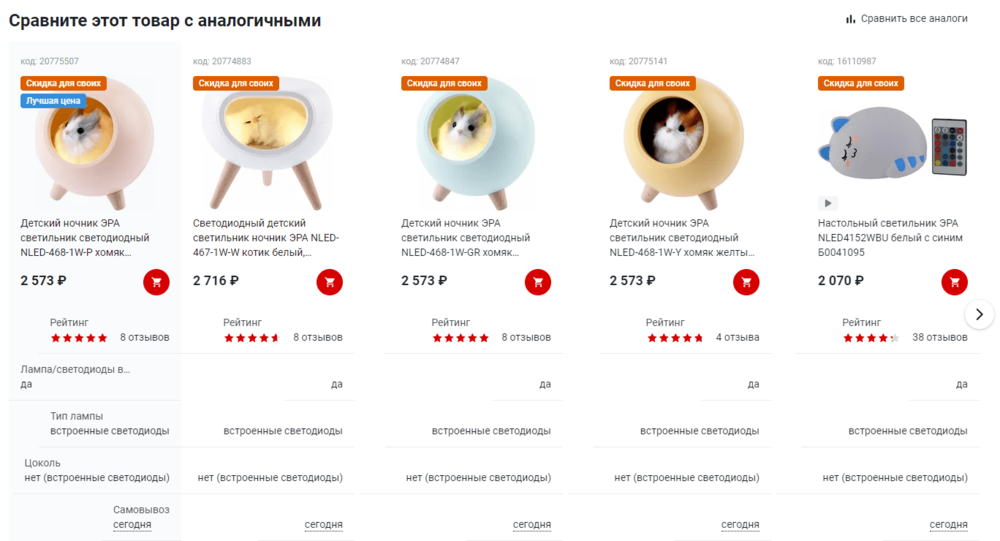This screenshot has height=541, width=1000.
Task: View the 38 отзывов reviews
Action: click(x=939, y=337)
